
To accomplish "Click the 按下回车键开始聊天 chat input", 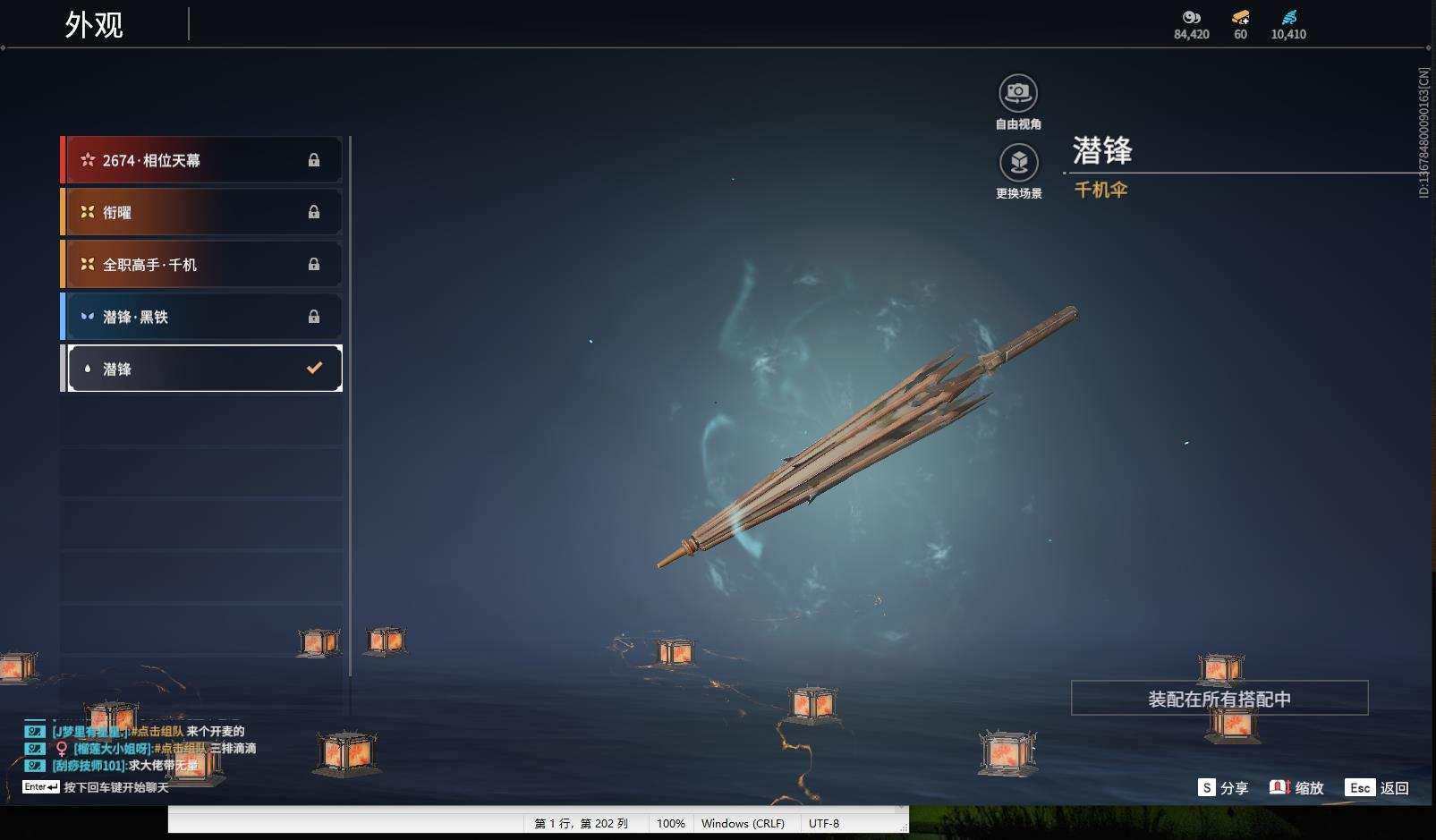I will [x=116, y=788].
